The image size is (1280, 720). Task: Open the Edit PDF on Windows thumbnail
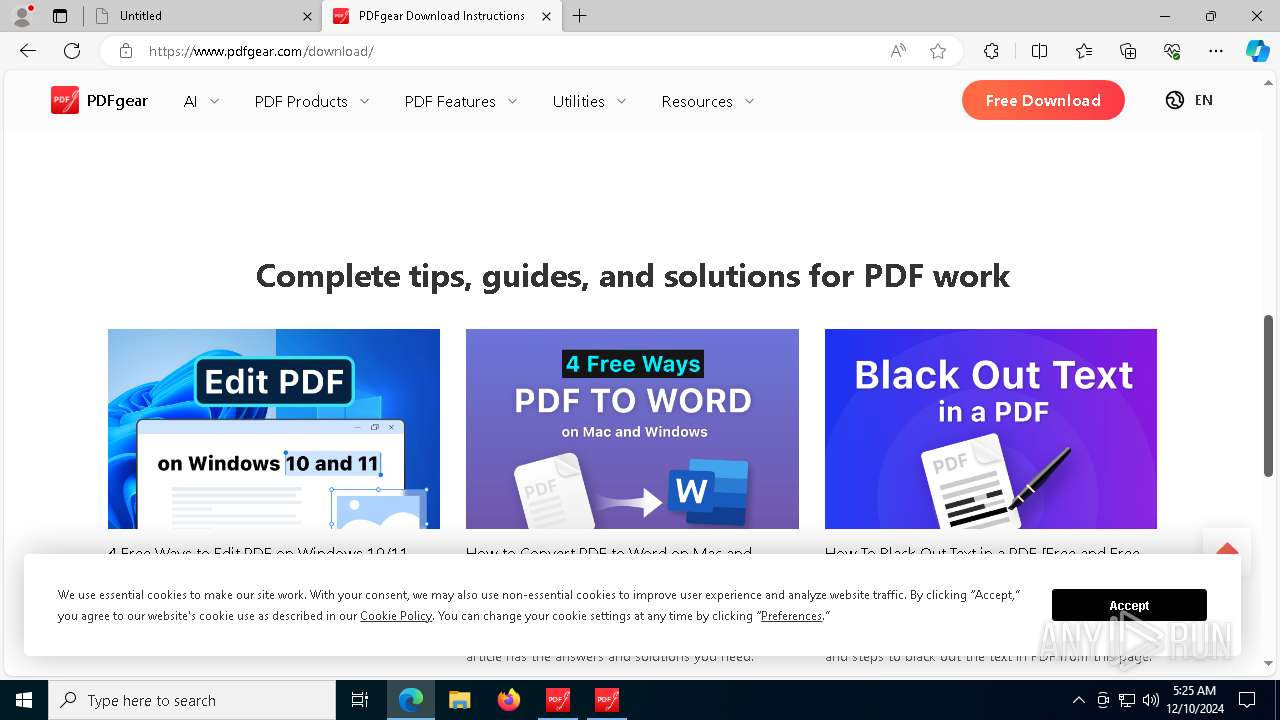tap(274, 429)
